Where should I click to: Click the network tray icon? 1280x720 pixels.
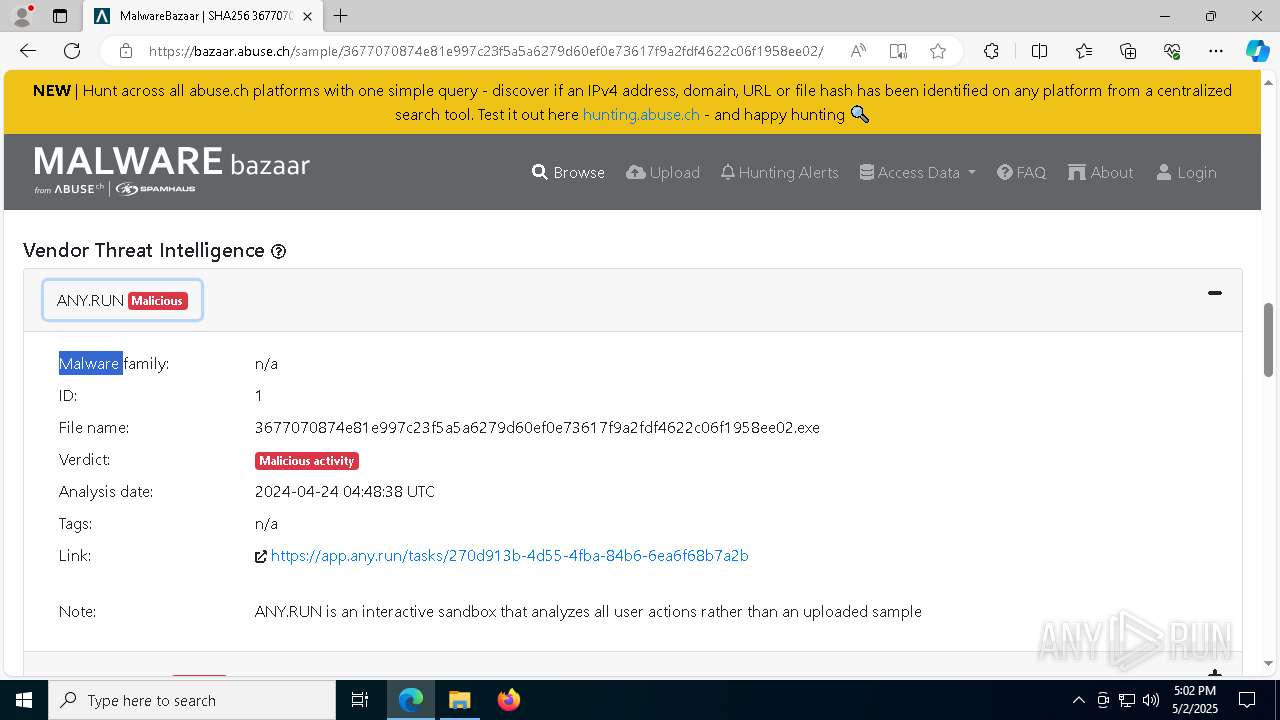(x=1127, y=700)
